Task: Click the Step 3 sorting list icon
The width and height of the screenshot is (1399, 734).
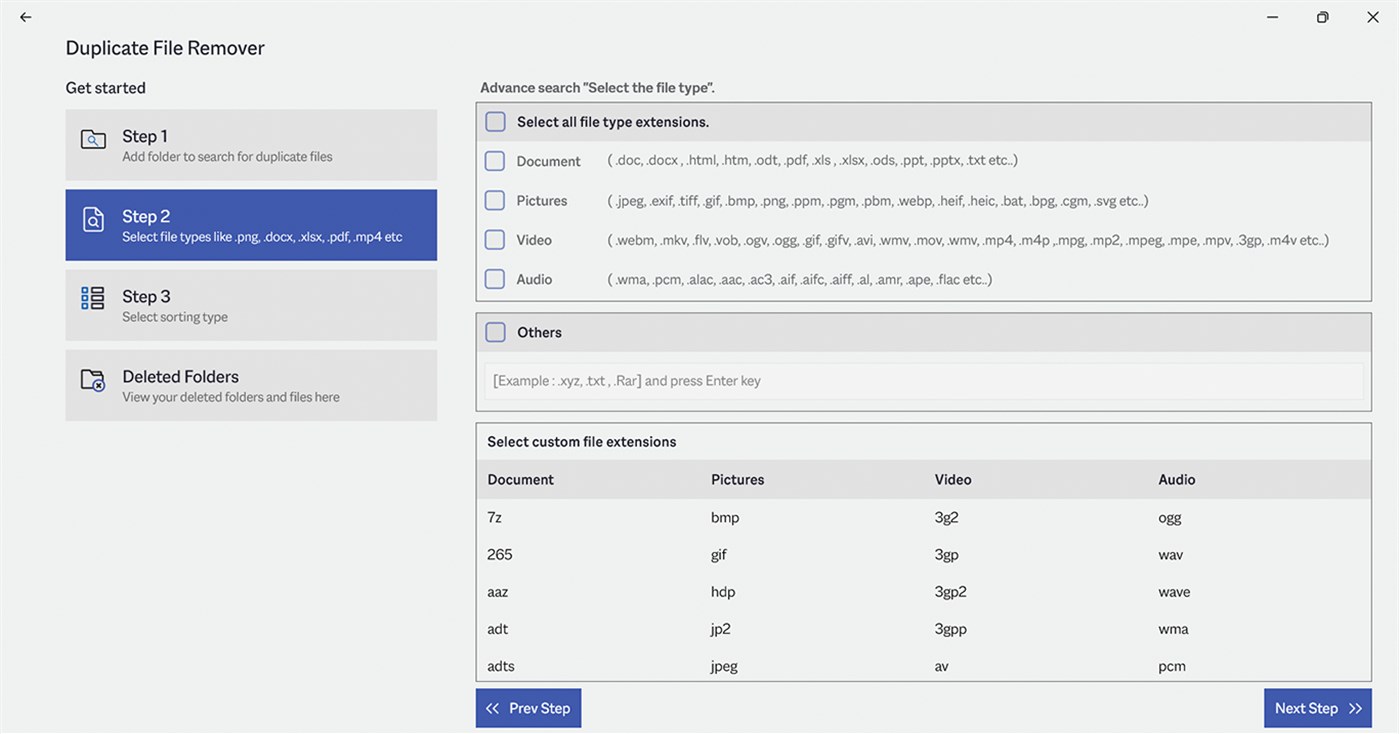Action: 93,299
